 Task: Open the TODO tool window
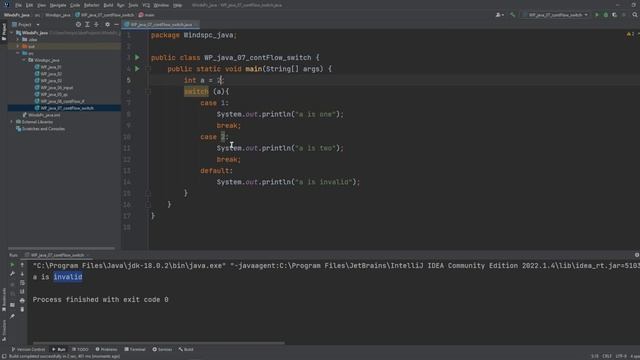(80, 349)
